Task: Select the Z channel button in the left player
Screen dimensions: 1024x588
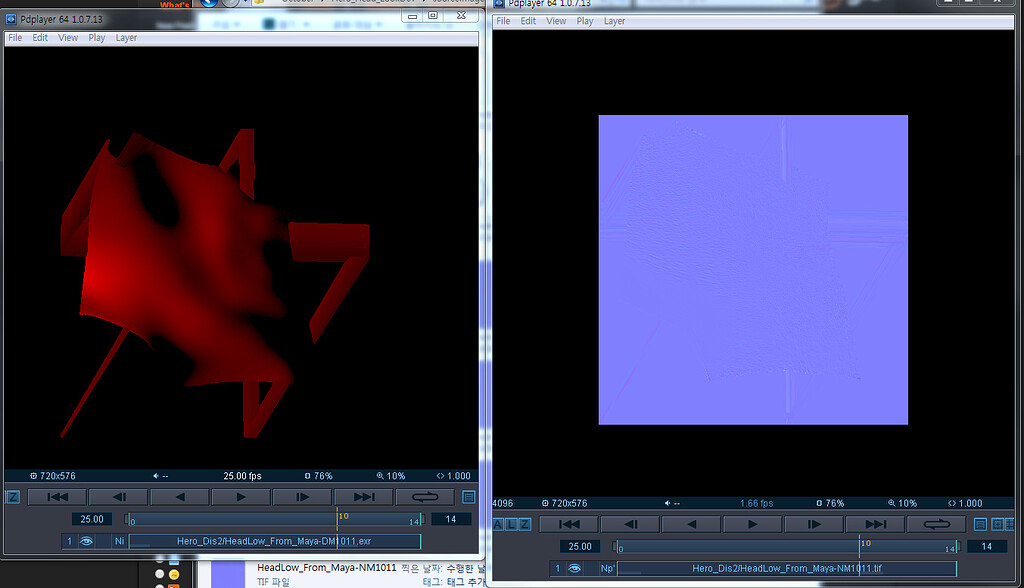Action: point(13,497)
